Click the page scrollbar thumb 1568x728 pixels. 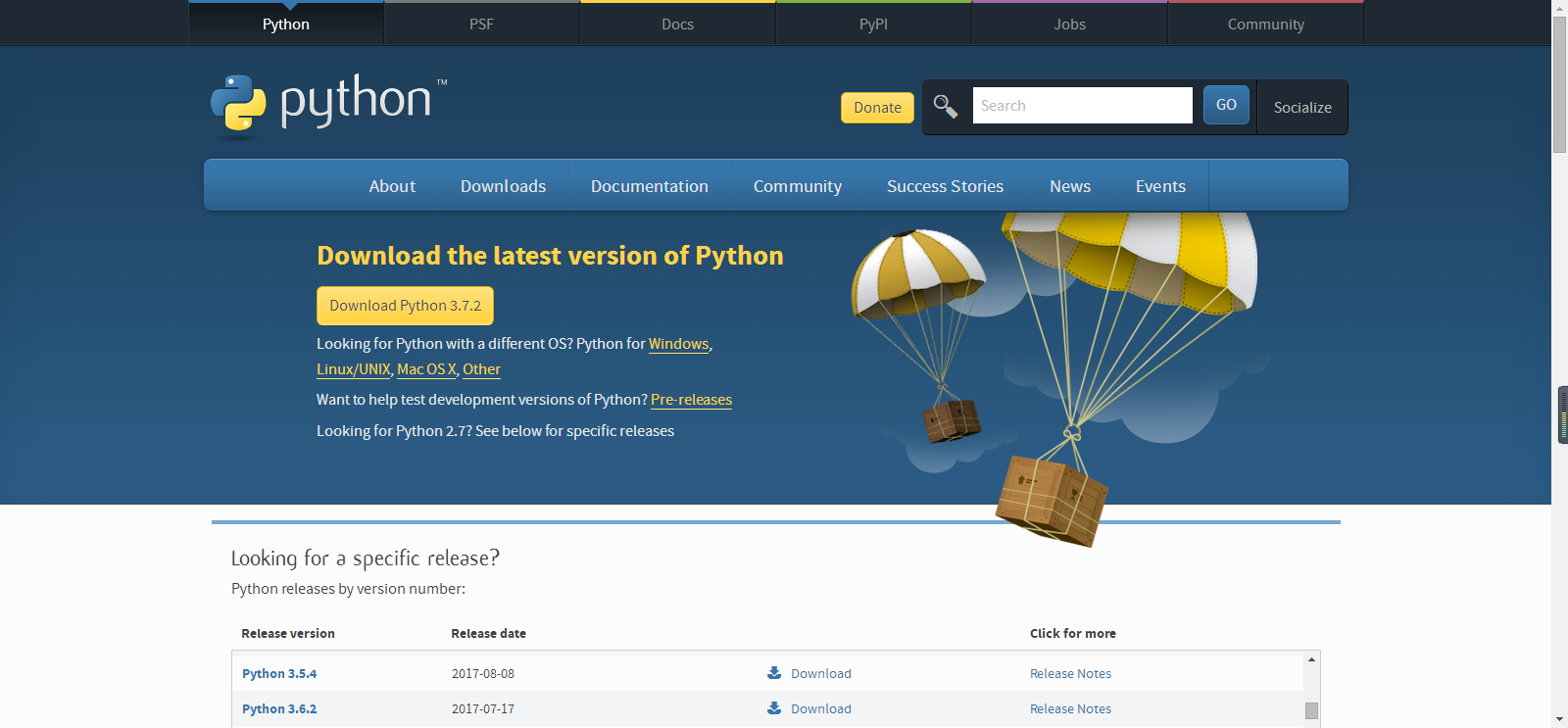pyautogui.click(x=1559, y=84)
